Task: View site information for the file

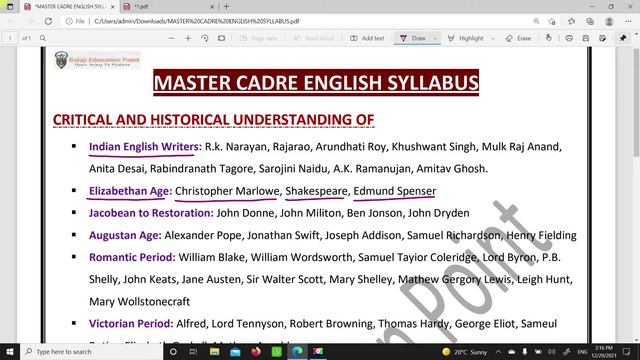Action: [76, 21]
